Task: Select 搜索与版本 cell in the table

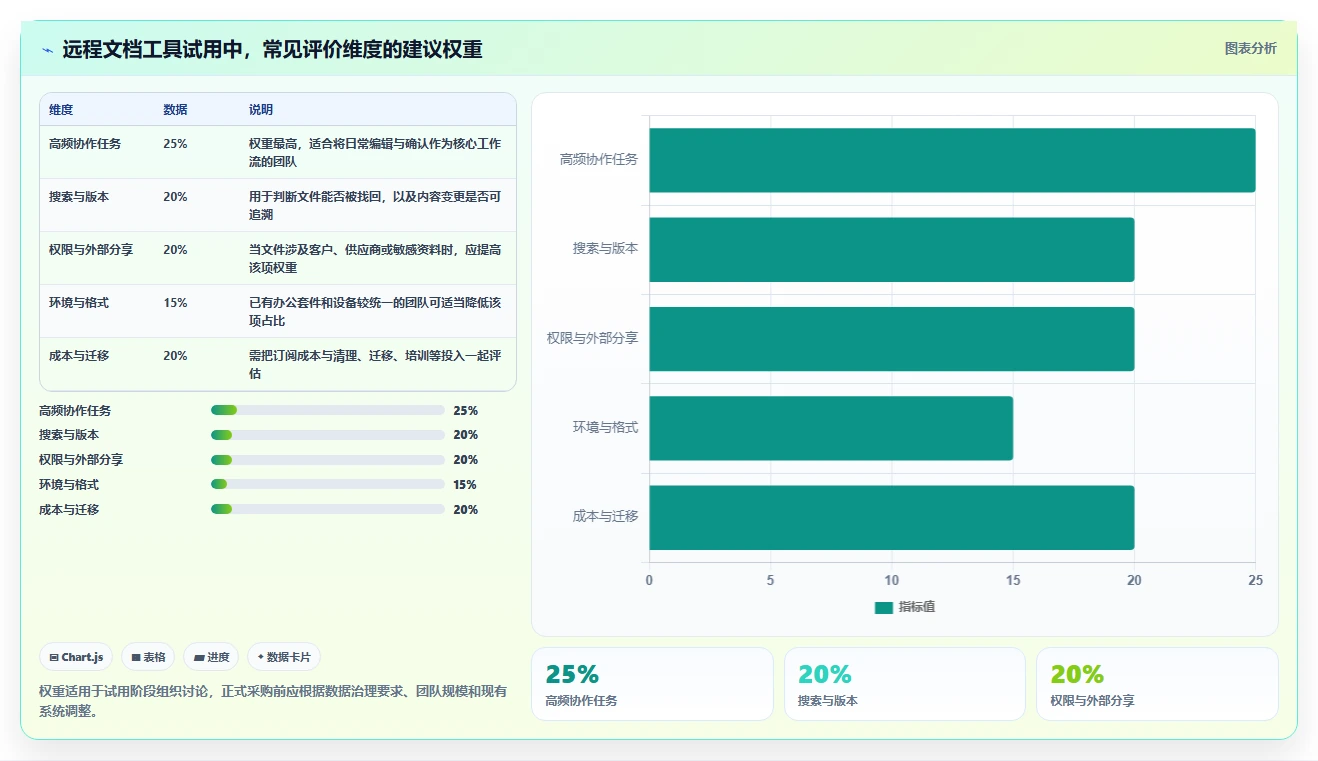Action: [79, 197]
